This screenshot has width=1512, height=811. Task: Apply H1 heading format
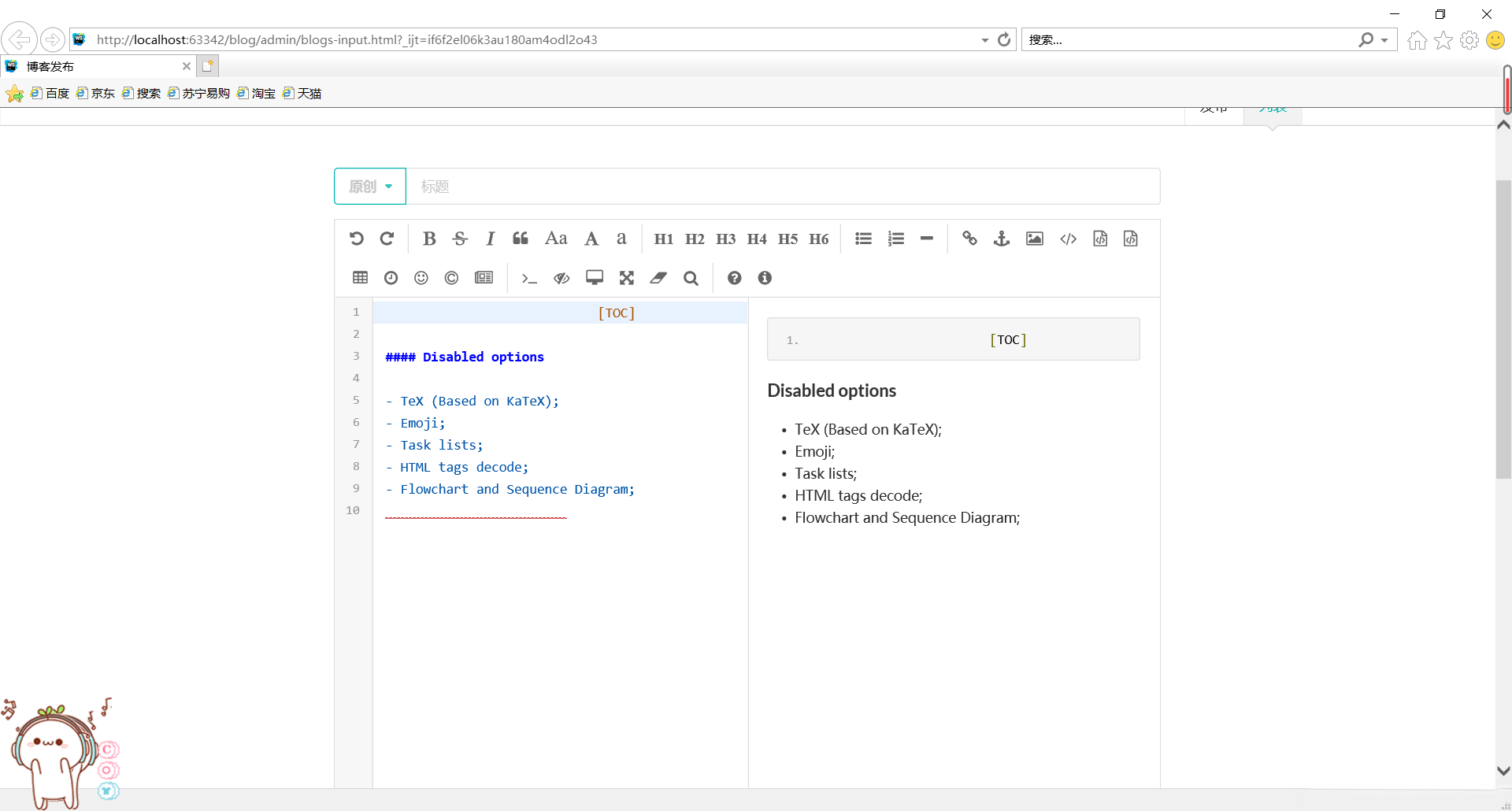click(663, 239)
